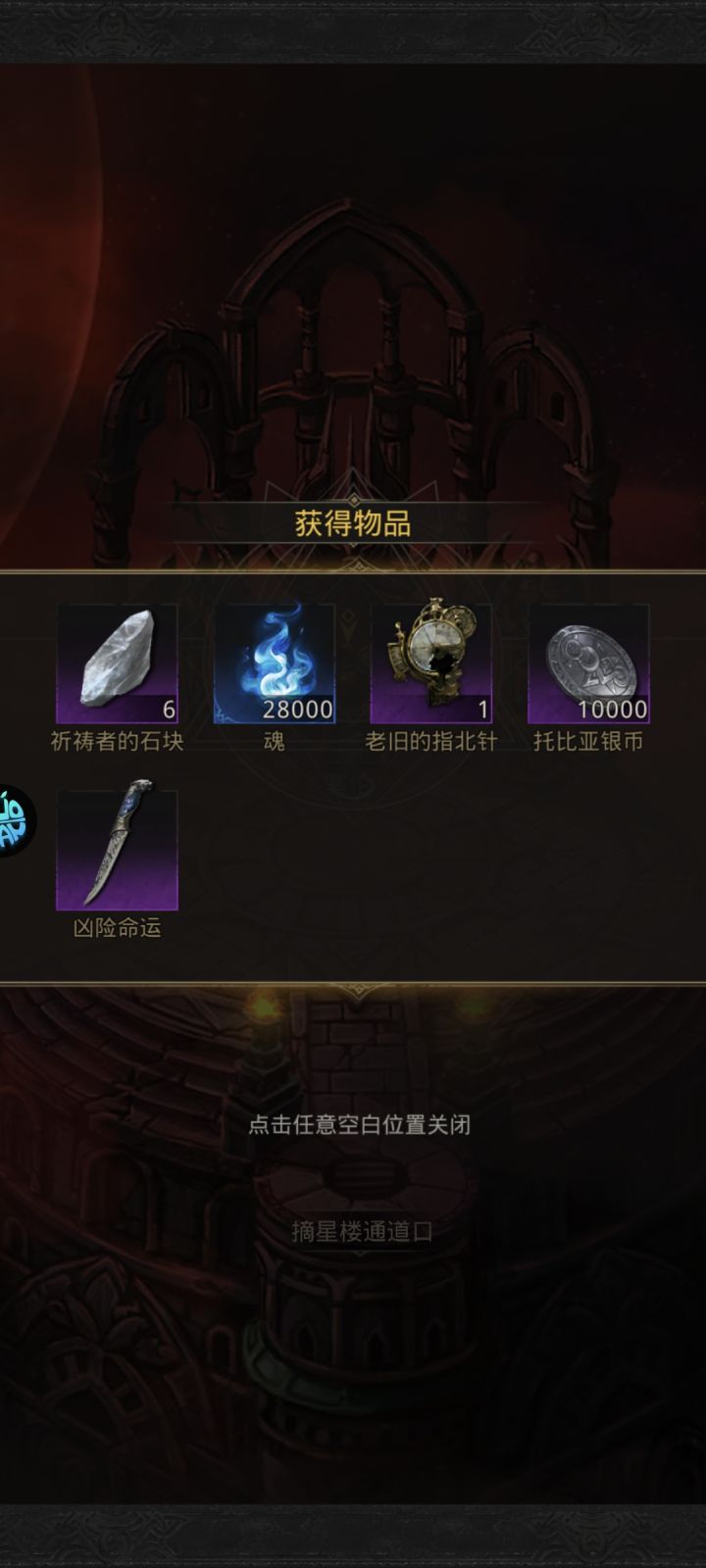
Task: Tap the 28000 soul amount badge
Action: pyautogui.click(x=298, y=710)
